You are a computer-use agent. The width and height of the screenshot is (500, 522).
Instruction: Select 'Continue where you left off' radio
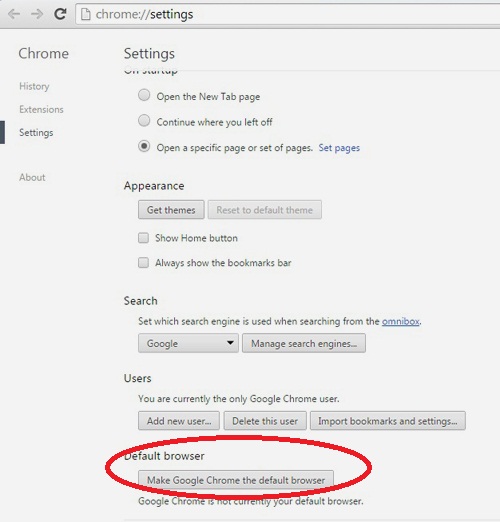(144, 121)
